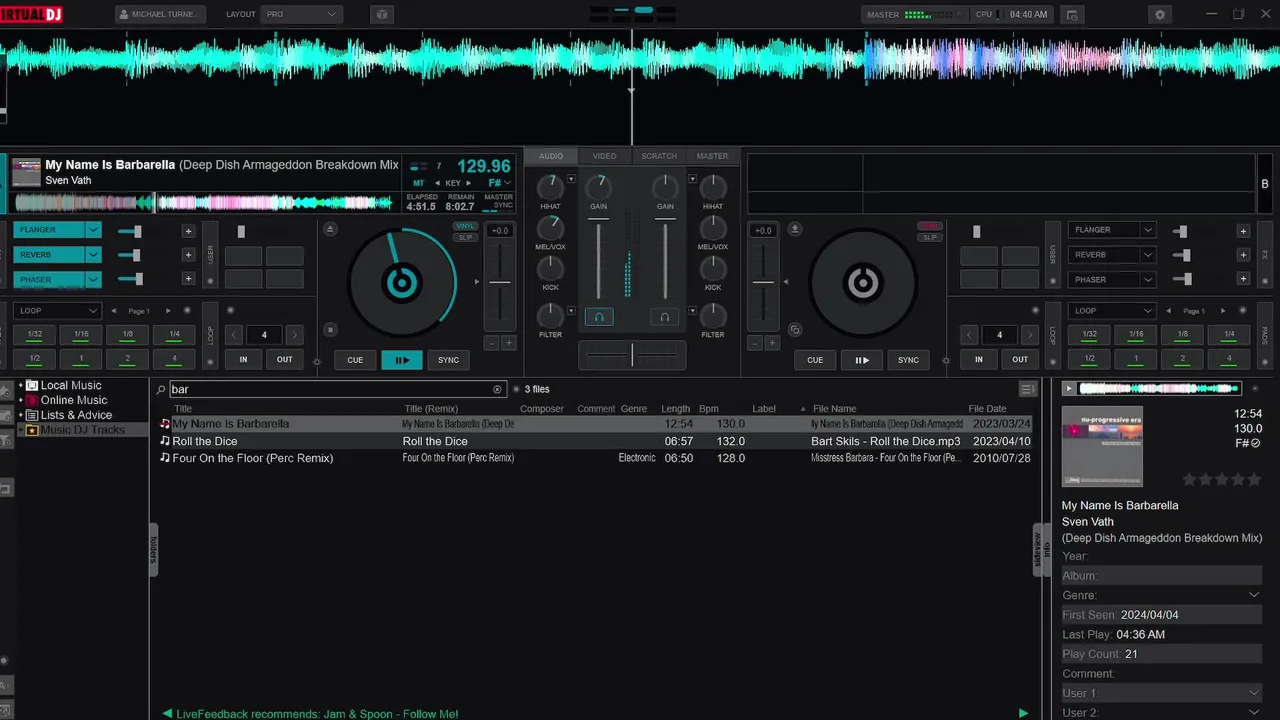The image size is (1280, 720).
Task: Shift left deck key down
Action: pos(437,184)
